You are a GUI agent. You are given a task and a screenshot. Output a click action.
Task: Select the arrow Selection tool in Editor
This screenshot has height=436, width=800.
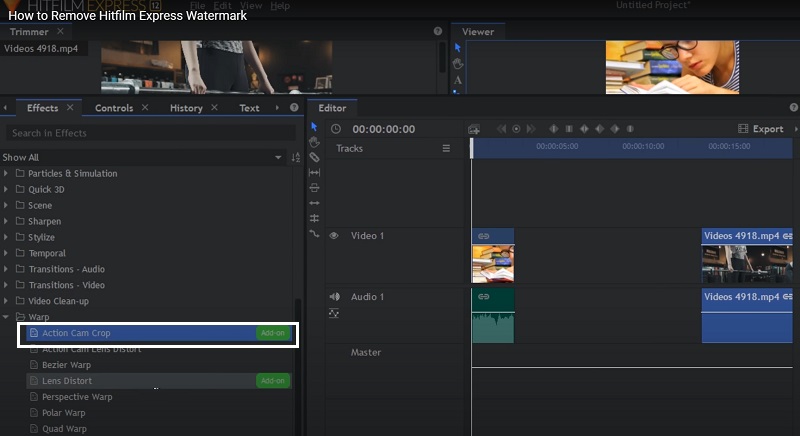314,127
